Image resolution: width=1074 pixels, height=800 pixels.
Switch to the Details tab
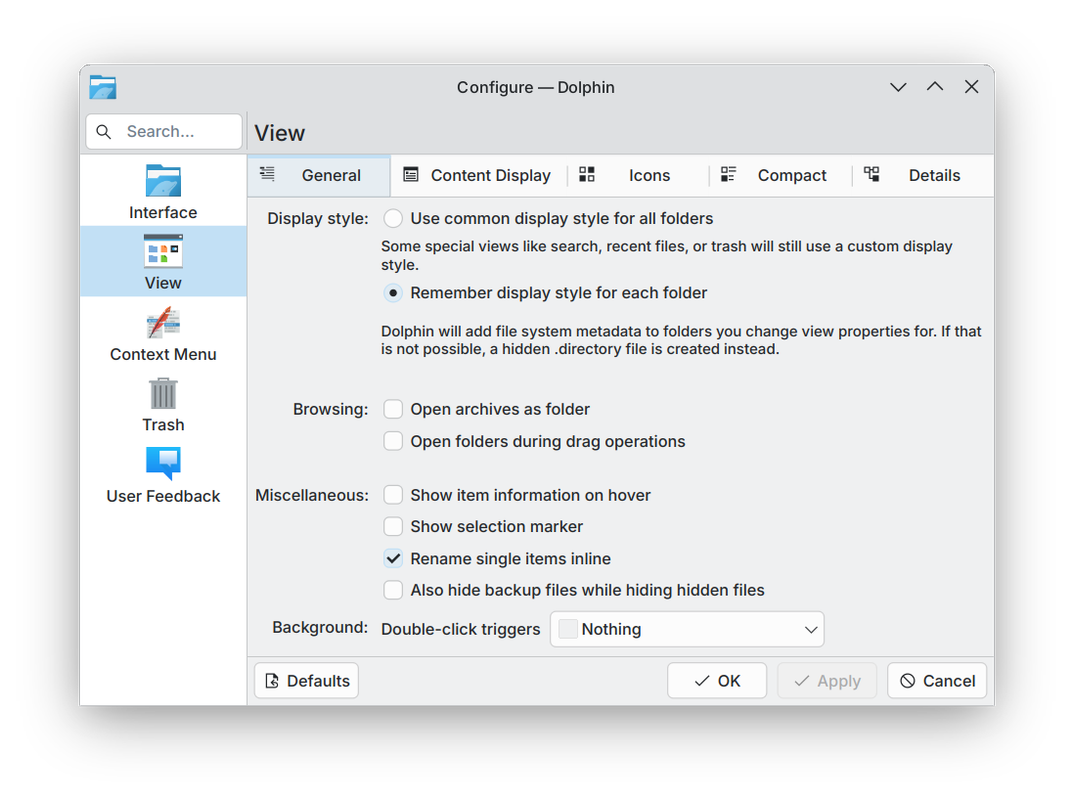[923, 175]
